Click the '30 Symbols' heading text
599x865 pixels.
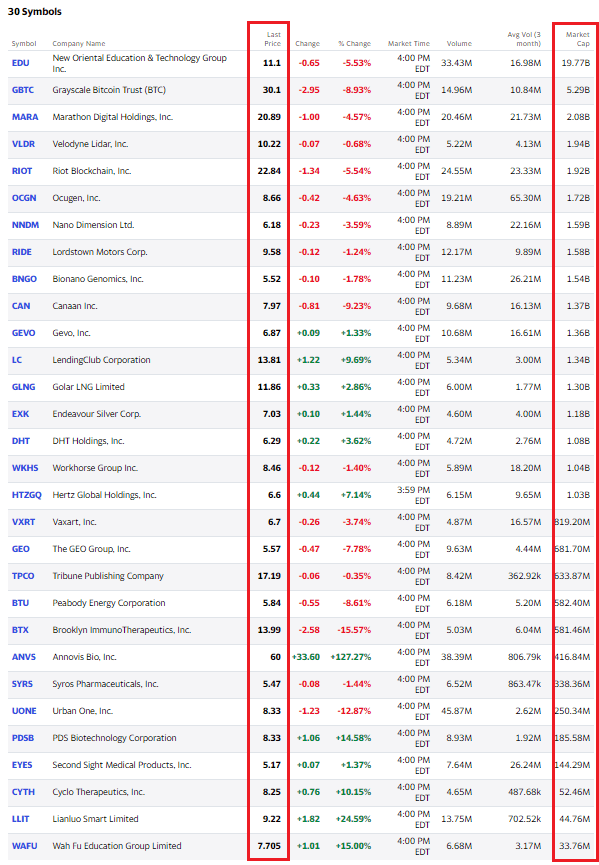[x=34, y=12]
